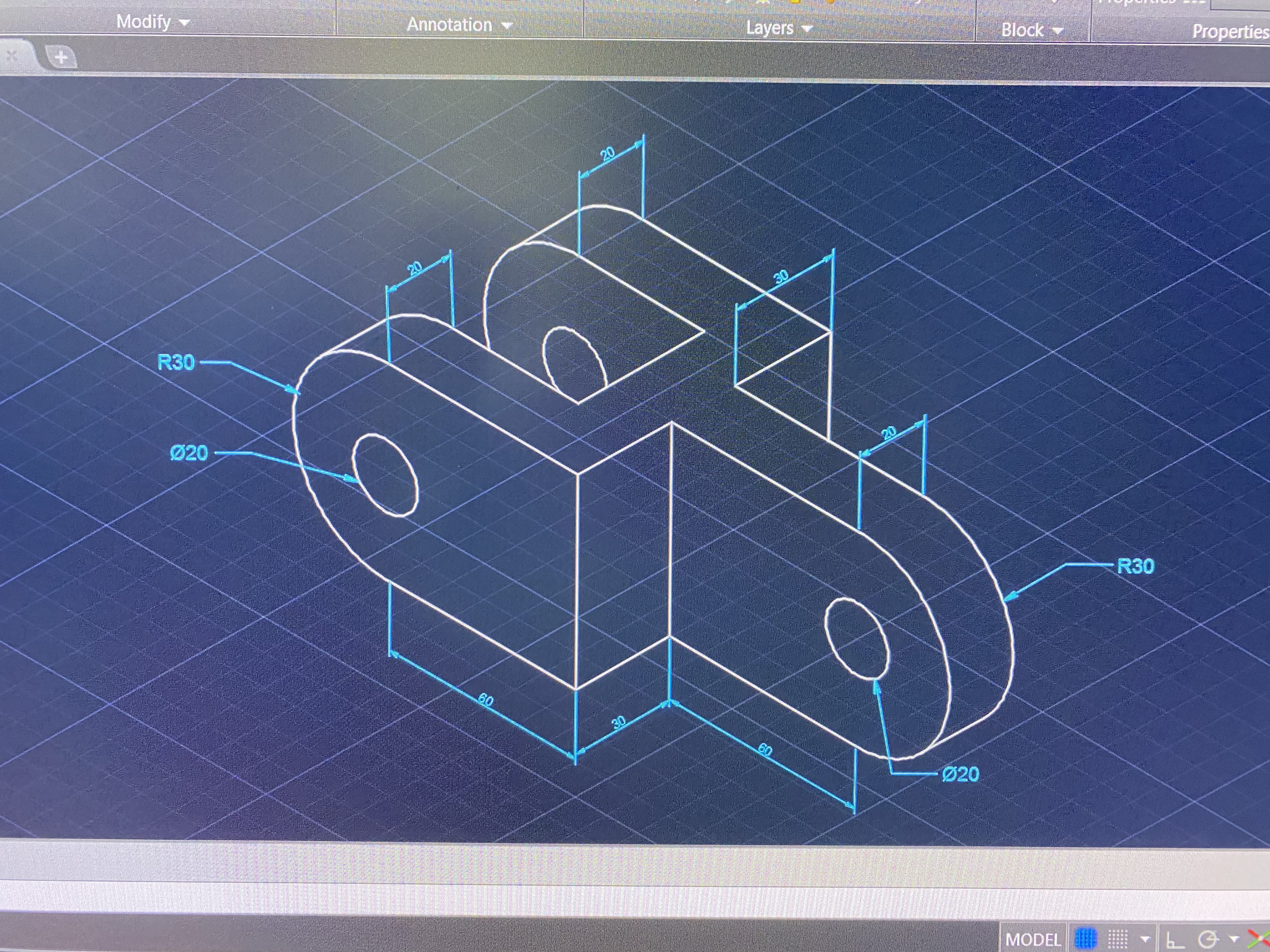
Task: Select the 60 dimension text under the right arm
Action: 765,750
